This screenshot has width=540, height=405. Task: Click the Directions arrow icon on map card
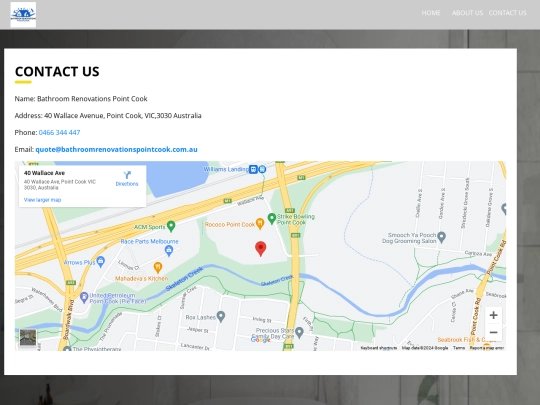point(127,175)
